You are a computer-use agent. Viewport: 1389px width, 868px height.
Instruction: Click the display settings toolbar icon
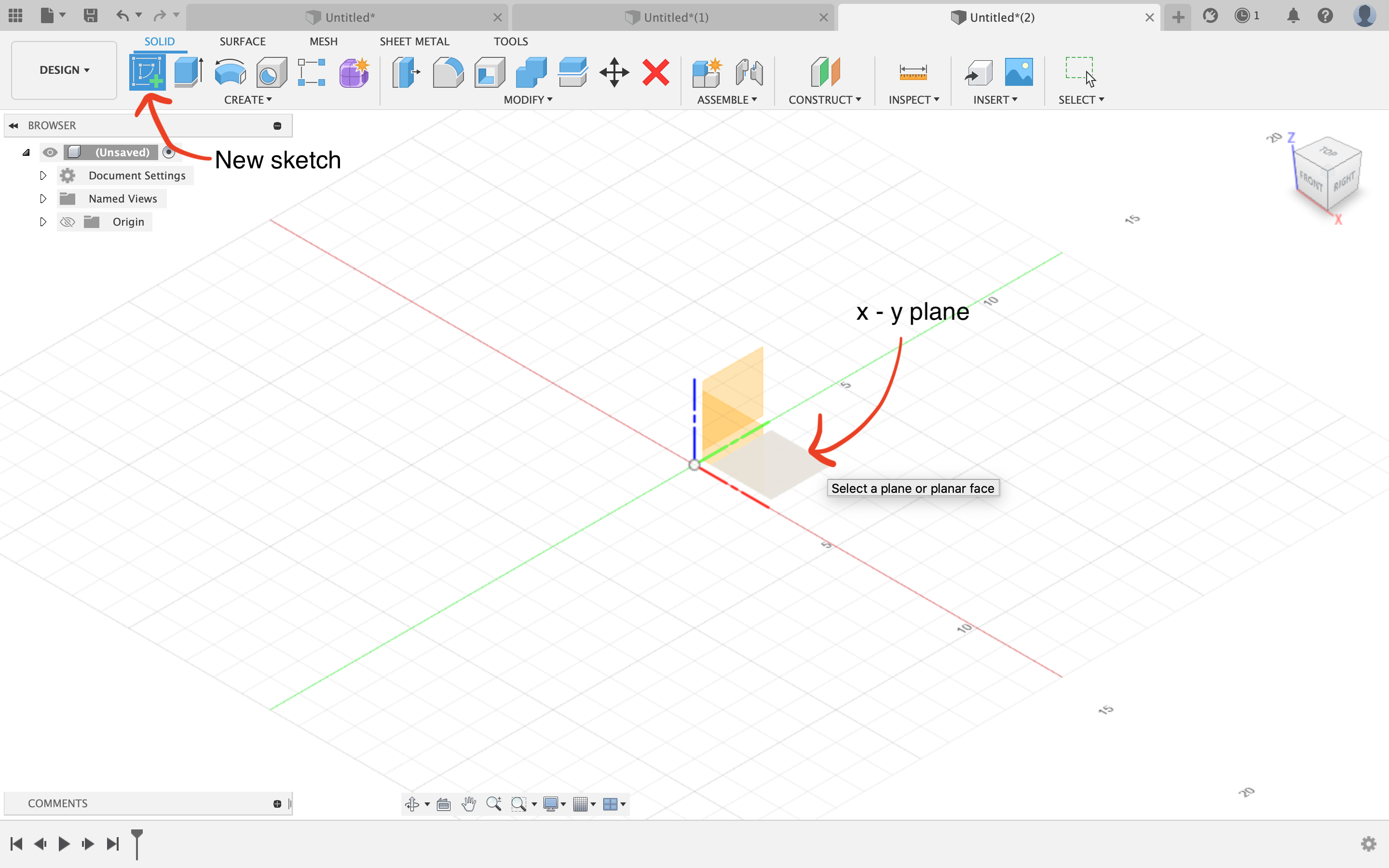click(553, 803)
